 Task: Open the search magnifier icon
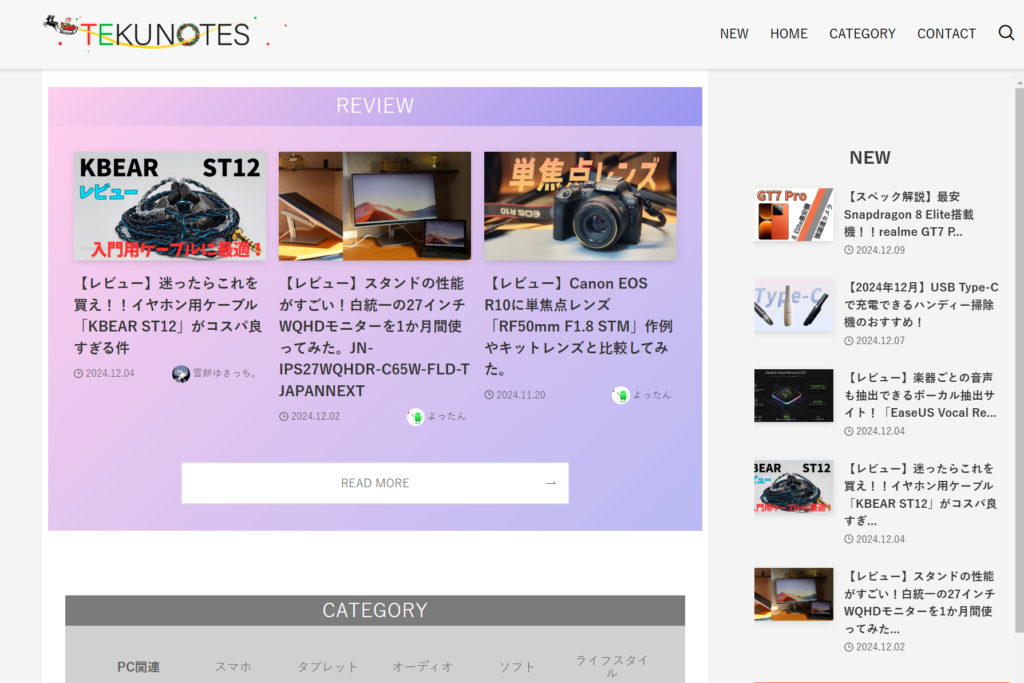(1006, 33)
